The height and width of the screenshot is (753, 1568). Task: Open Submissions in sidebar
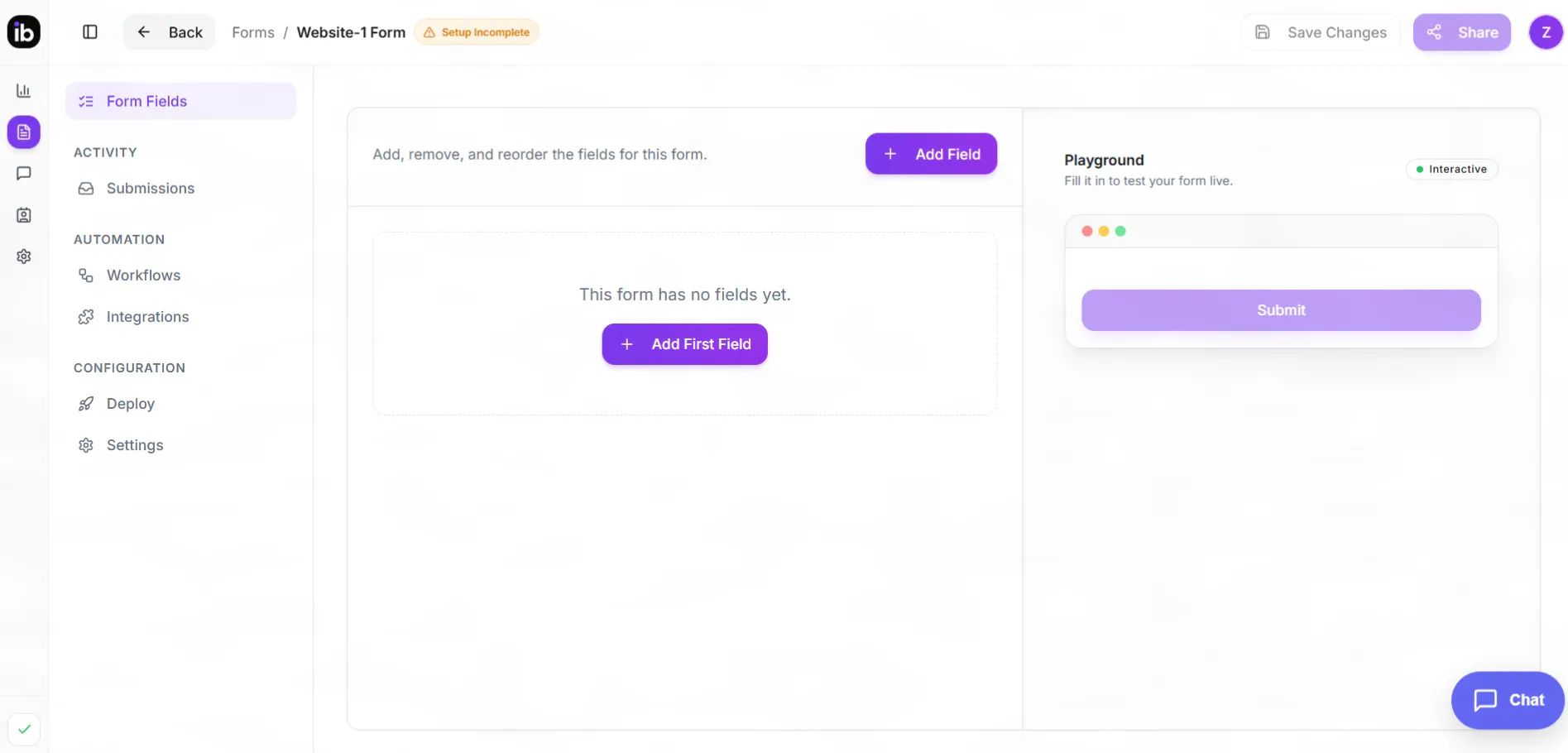[x=180, y=188]
